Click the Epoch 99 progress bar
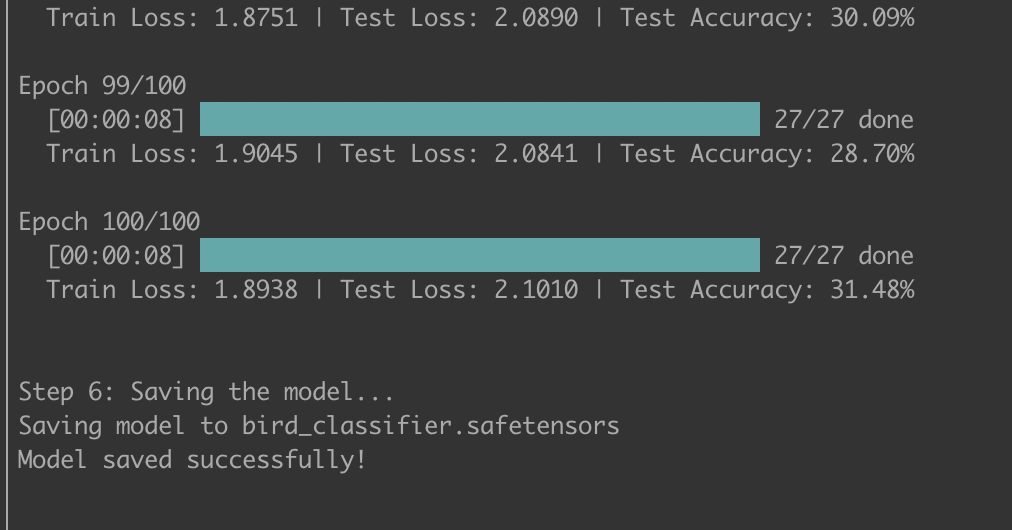The height and width of the screenshot is (530, 1012). (x=479, y=119)
